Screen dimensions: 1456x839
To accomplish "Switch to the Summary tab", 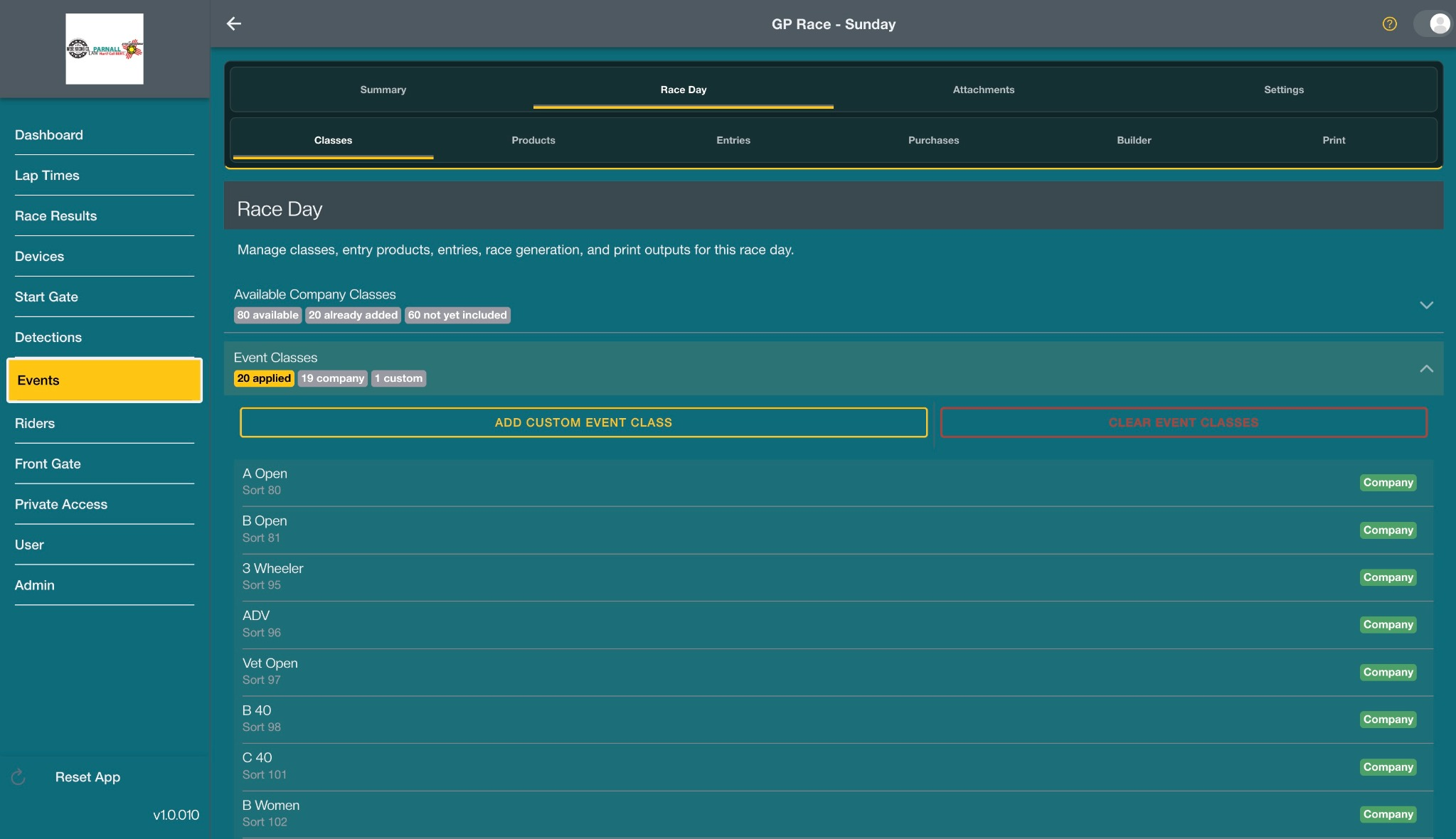I will point(383,90).
